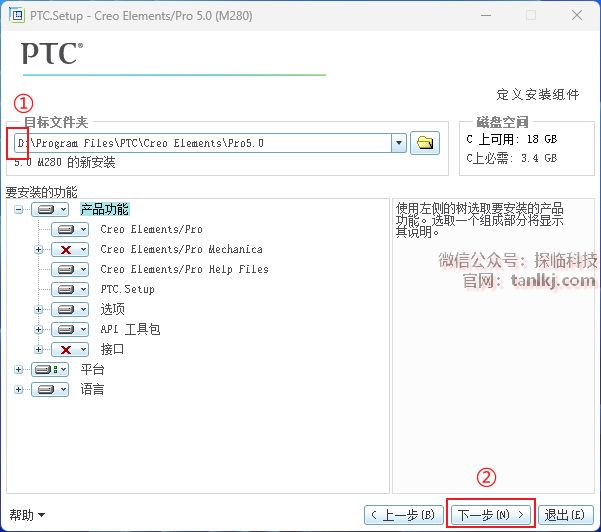Click install-state icon for 平台
Image resolution: width=601 pixels, height=532 pixels.
tap(50, 369)
